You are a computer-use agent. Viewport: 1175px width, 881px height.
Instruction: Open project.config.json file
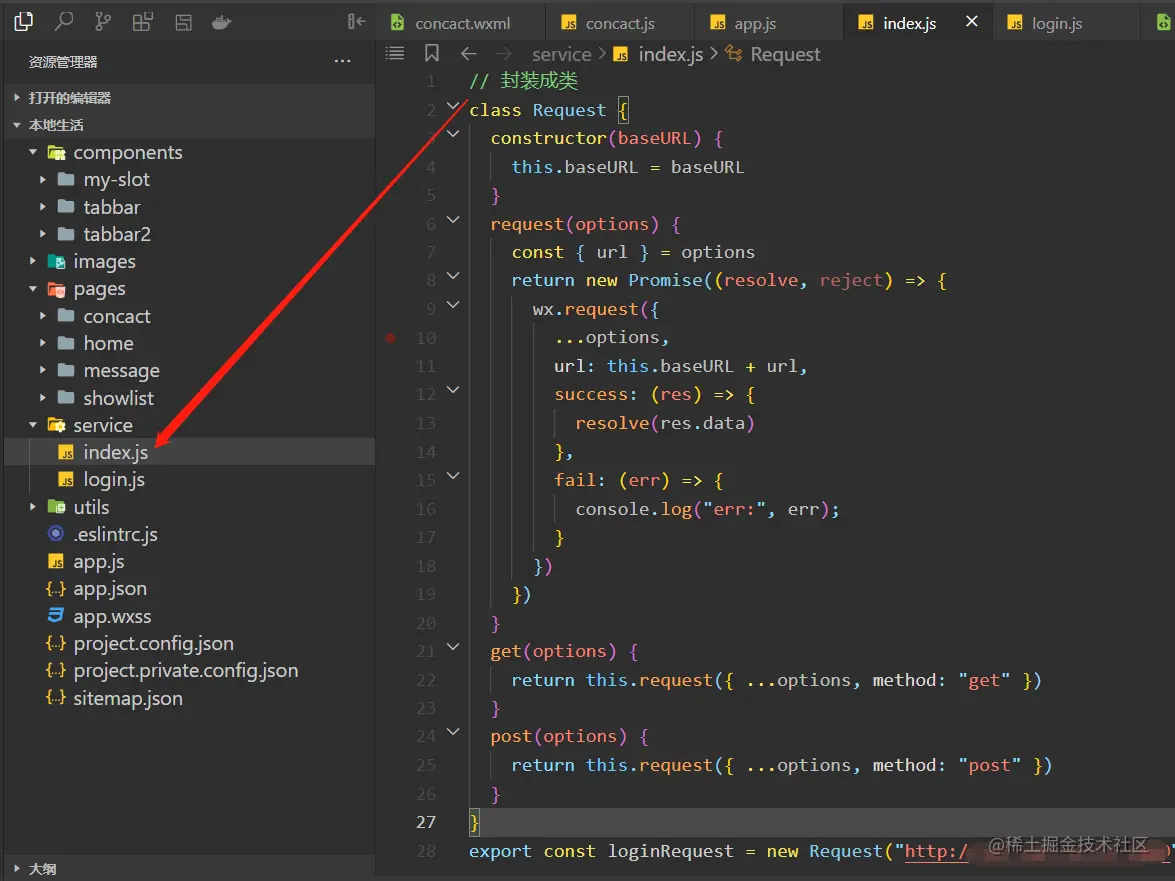click(187, 644)
